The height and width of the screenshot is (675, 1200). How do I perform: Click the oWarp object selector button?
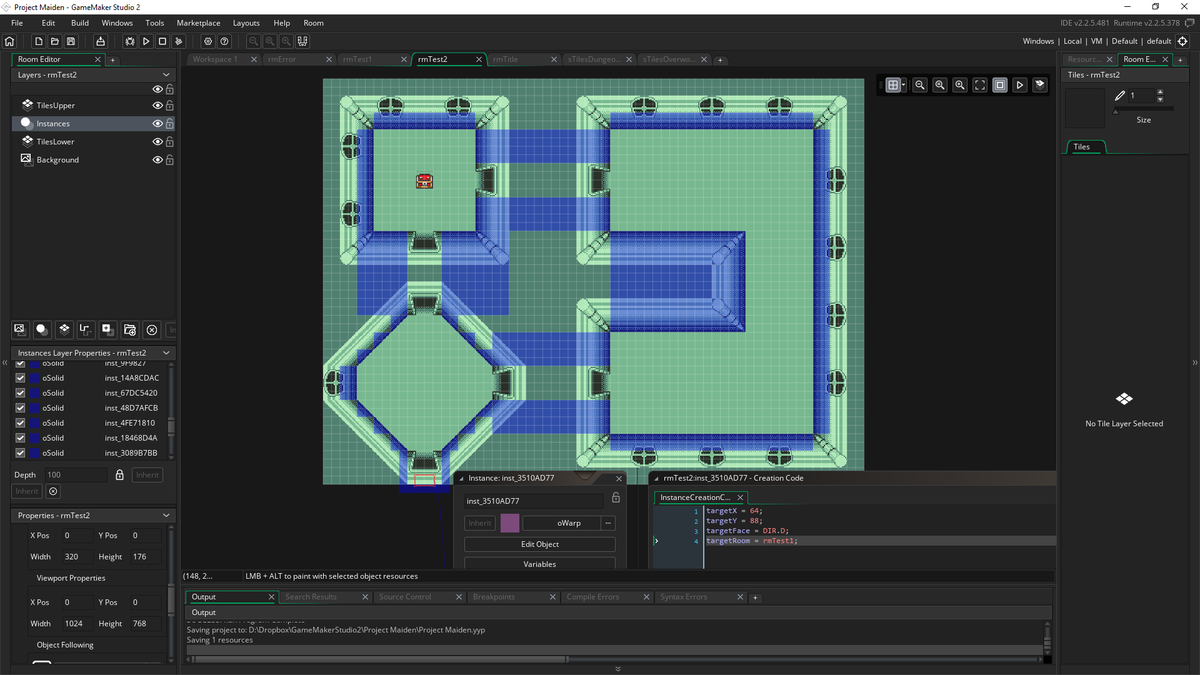pyautogui.click(x=562, y=523)
